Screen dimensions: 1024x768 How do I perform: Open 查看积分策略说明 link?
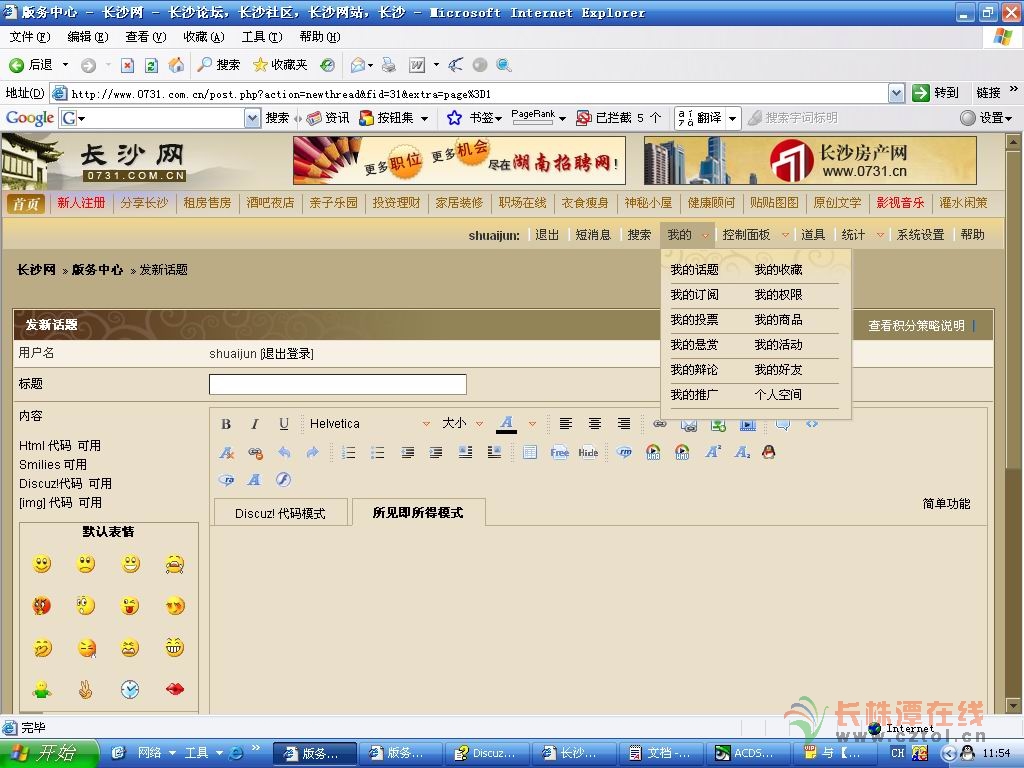[x=916, y=326]
